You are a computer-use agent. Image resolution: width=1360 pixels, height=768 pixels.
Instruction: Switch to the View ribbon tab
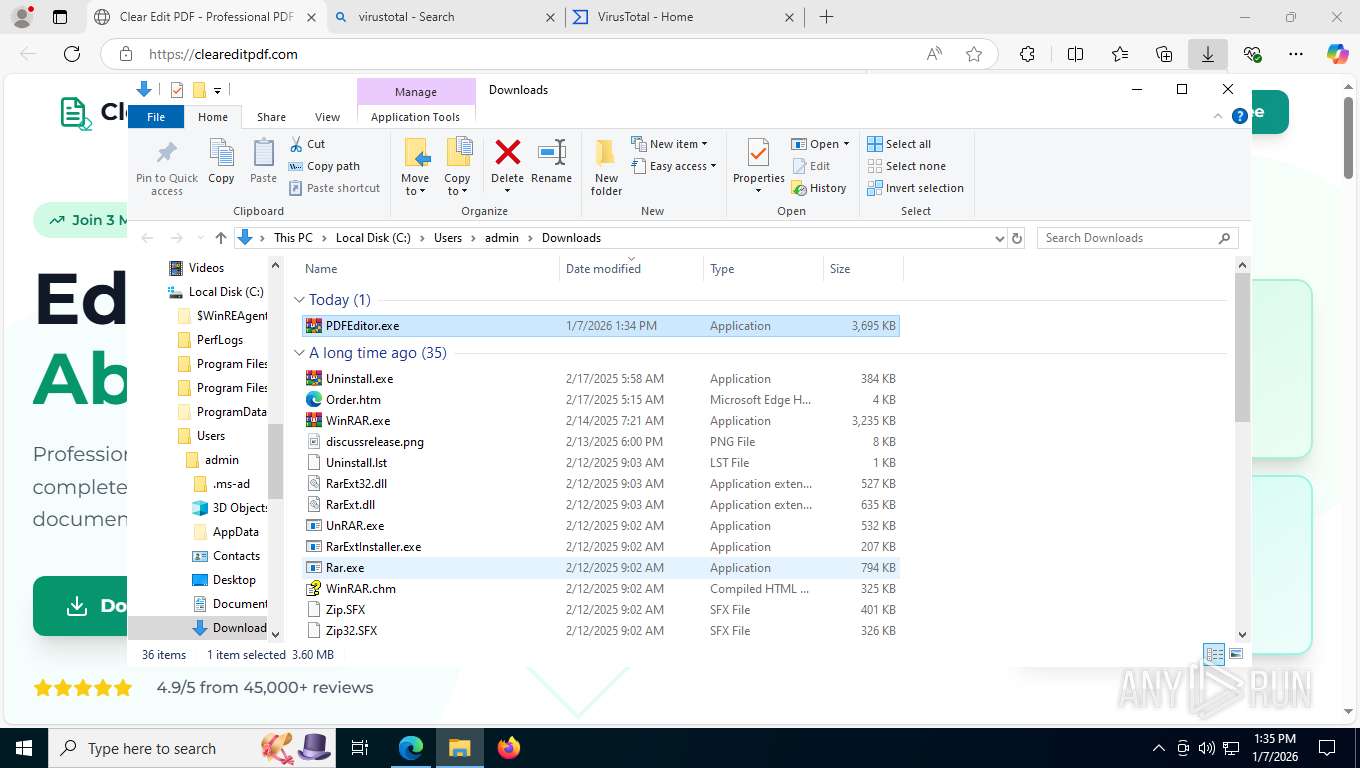(x=327, y=117)
